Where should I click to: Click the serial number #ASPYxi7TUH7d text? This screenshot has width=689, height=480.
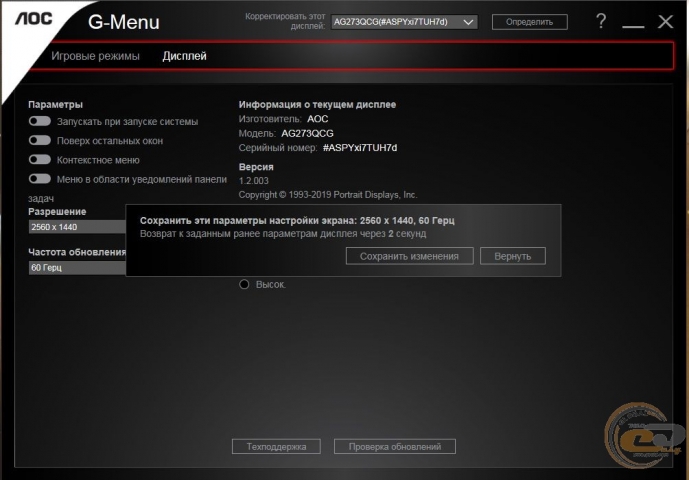pyautogui.click(x=360, y=148)
